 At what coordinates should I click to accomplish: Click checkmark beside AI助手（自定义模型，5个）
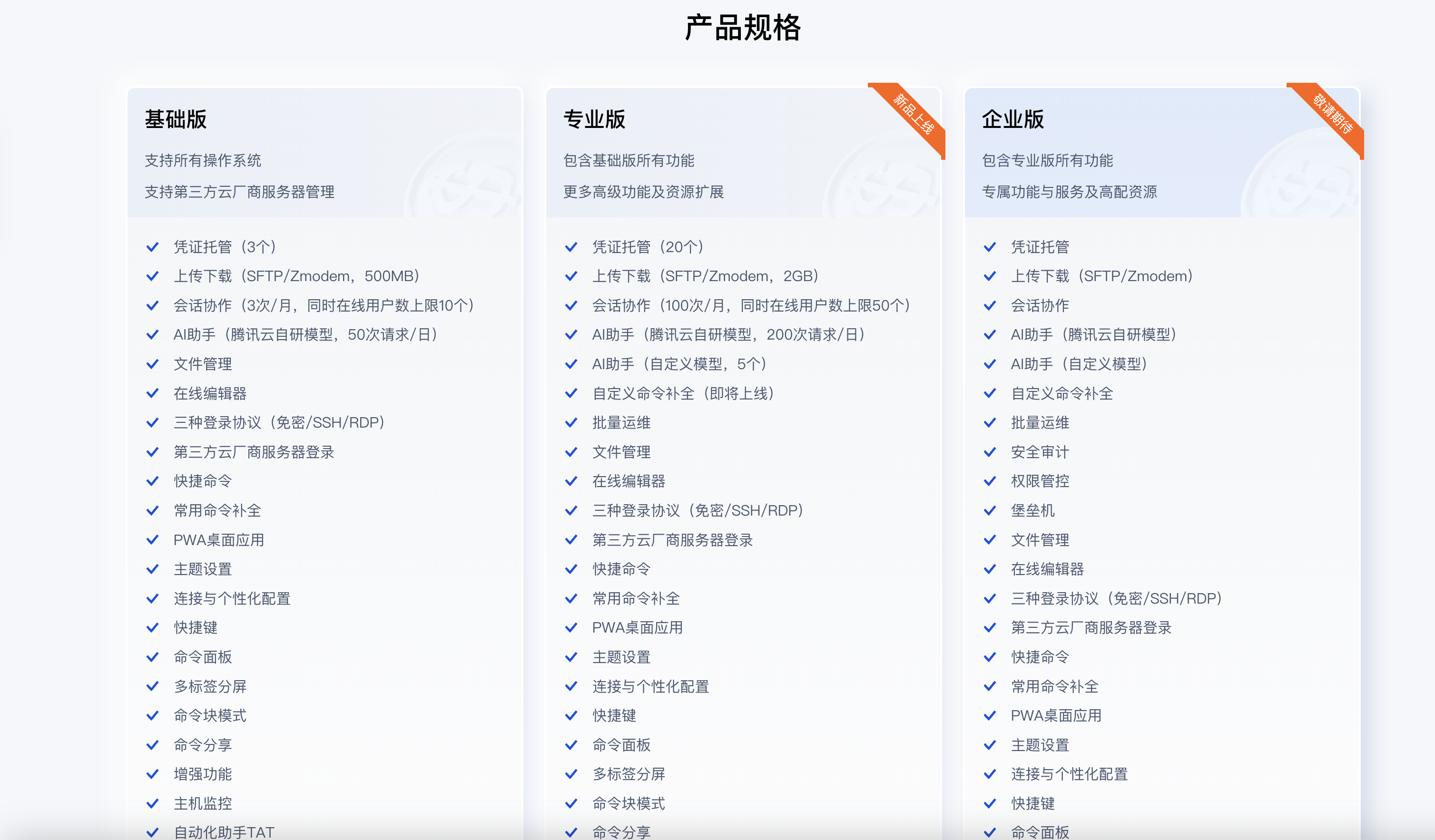pos(570,364)
